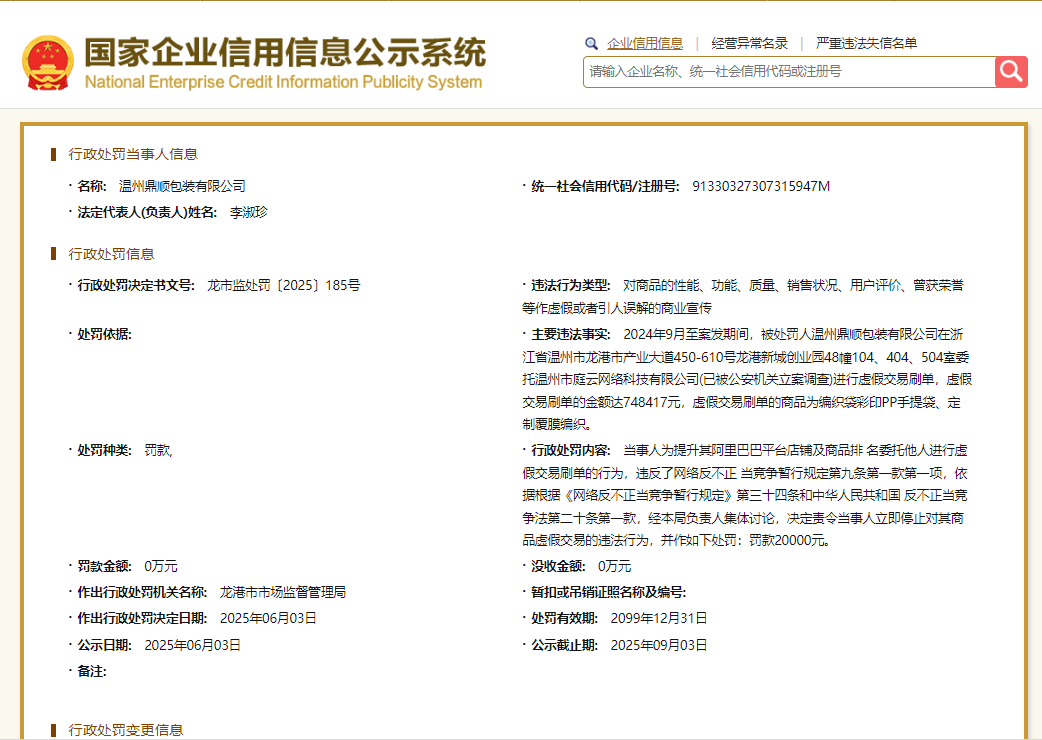The height and width of the screenshot is (740, 1042).
Task: Click the 公示截止期 value 2025年09月03日
Action: (659, 645)
